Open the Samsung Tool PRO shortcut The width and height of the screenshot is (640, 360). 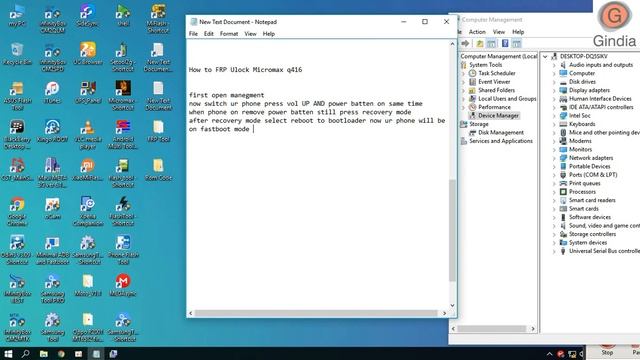click(x=52, y=289)
